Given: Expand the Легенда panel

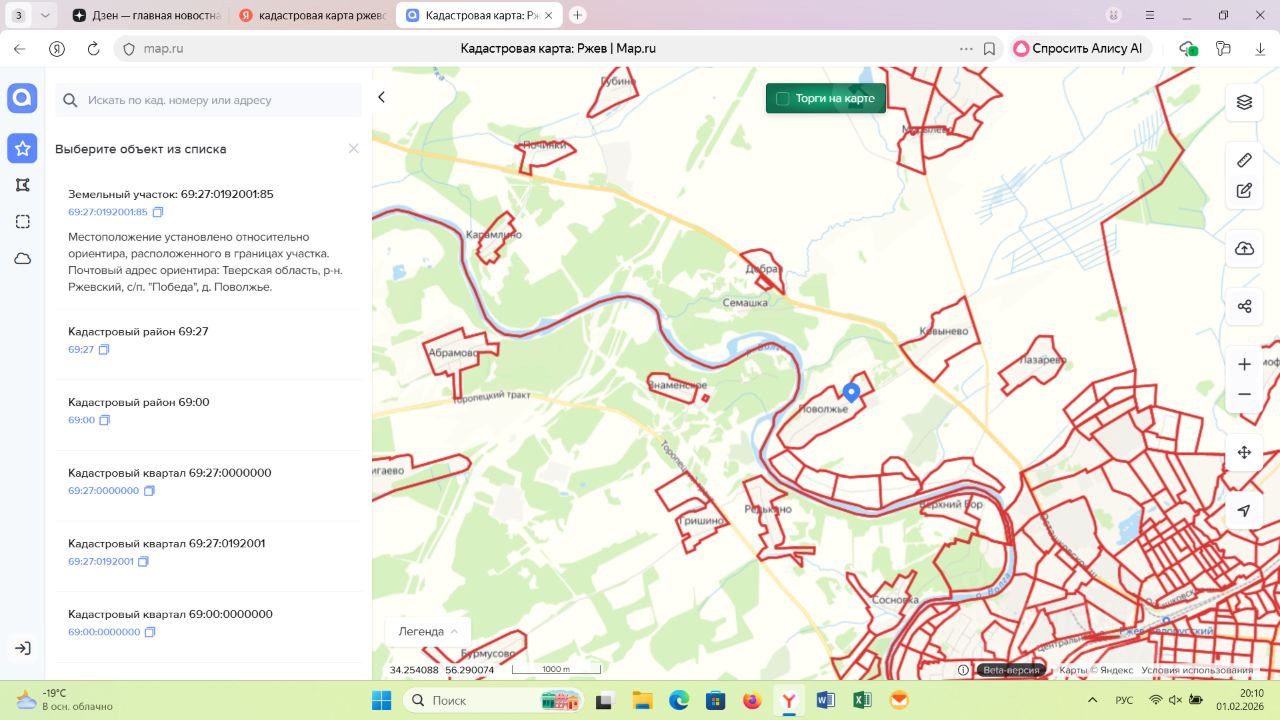Looking at the screenshot, I should point(428,631).
